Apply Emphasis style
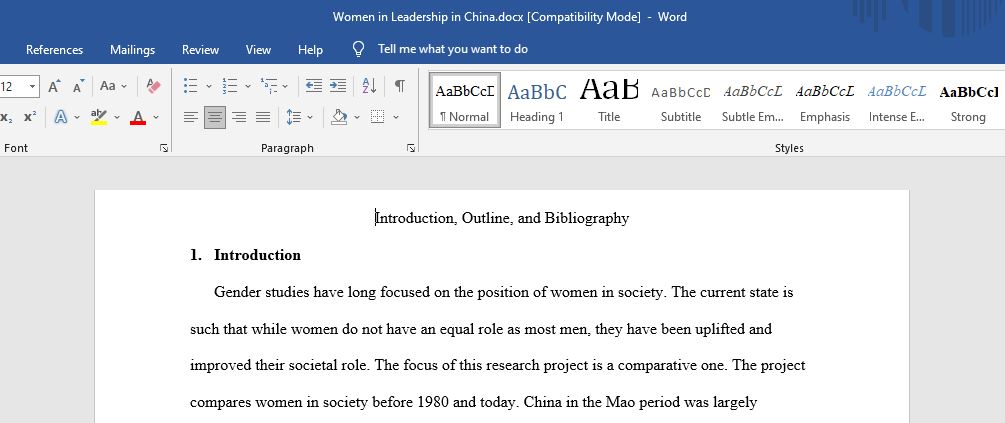 tap(825, 100)
